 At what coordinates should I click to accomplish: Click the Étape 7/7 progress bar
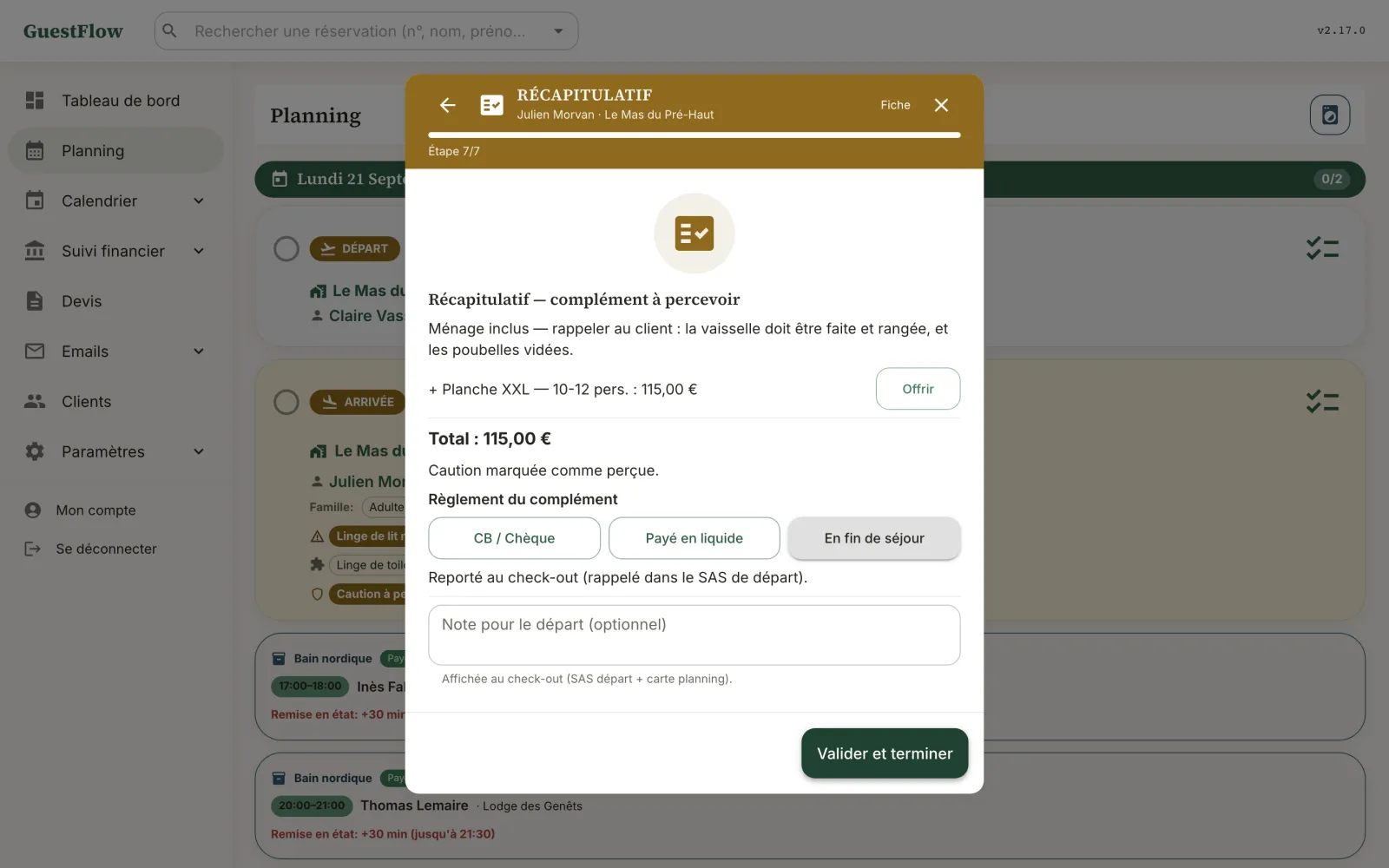(x=694, y=135)
